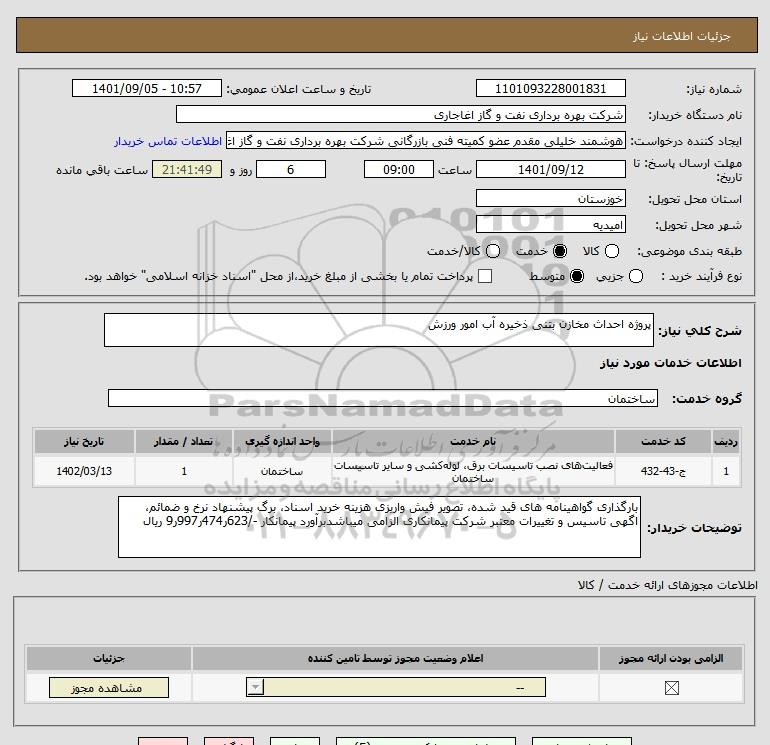Image resolution: width=770 pixels, height=745 pixels.
Task: Click the row number cell 1
Action: [x=726, y=471]
